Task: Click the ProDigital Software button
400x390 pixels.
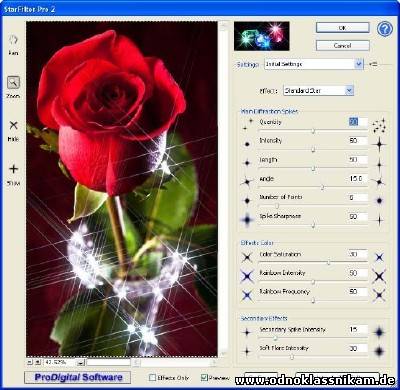Action: [78, 377]
